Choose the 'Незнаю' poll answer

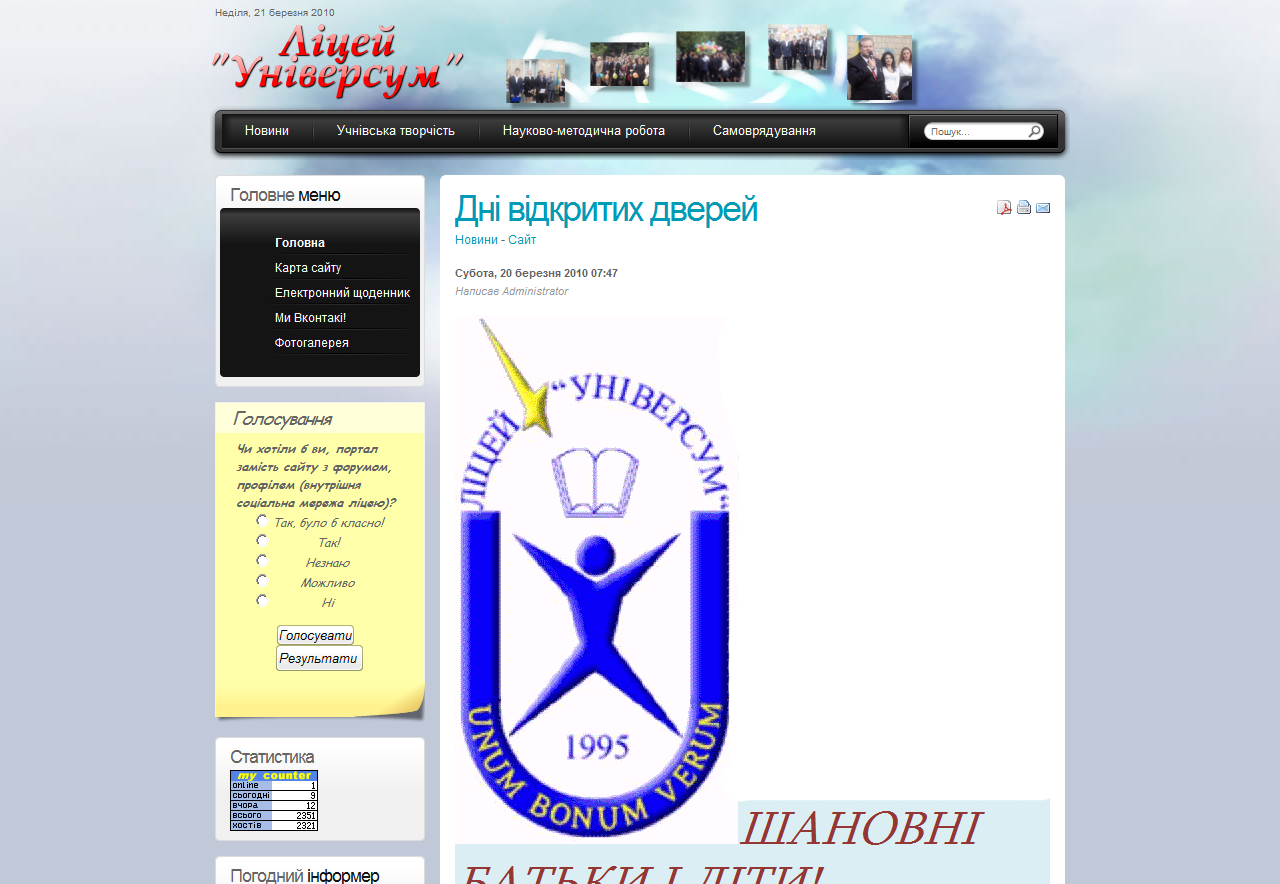click(261, 560)
